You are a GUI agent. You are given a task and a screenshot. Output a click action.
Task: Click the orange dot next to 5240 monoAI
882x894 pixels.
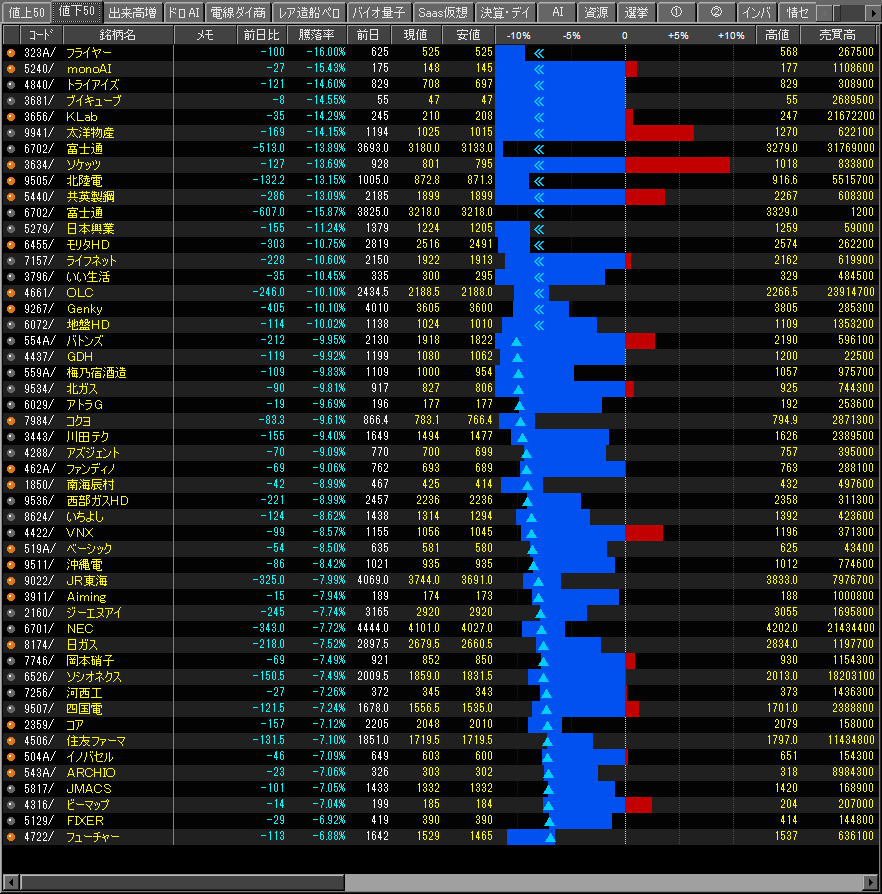(x=11, y=68)
